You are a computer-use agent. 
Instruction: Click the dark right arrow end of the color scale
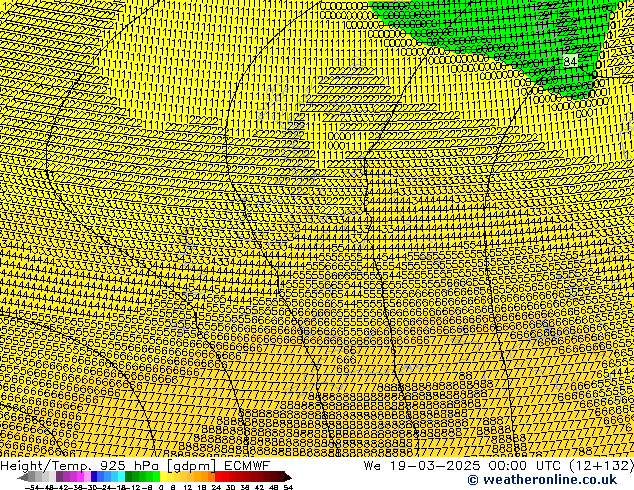click(x=288, y=477)
